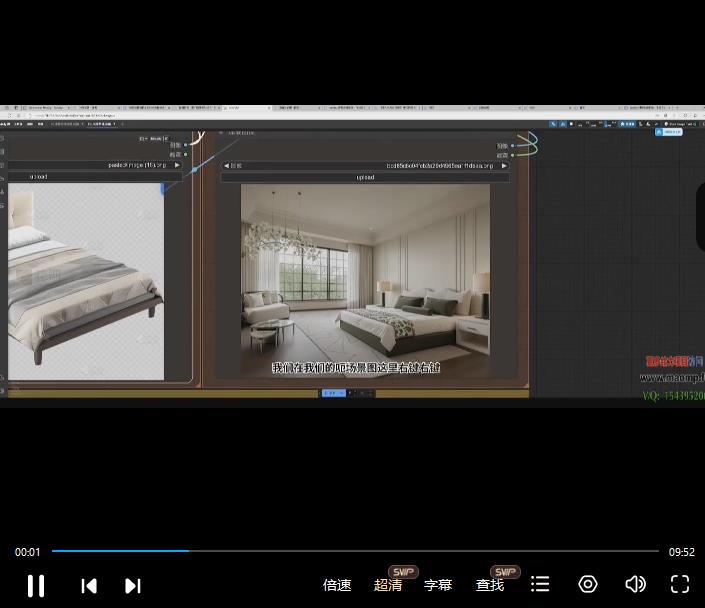Click the circular settings icon in player bar
The image size is (705, 608).
[x=588, y=584]
